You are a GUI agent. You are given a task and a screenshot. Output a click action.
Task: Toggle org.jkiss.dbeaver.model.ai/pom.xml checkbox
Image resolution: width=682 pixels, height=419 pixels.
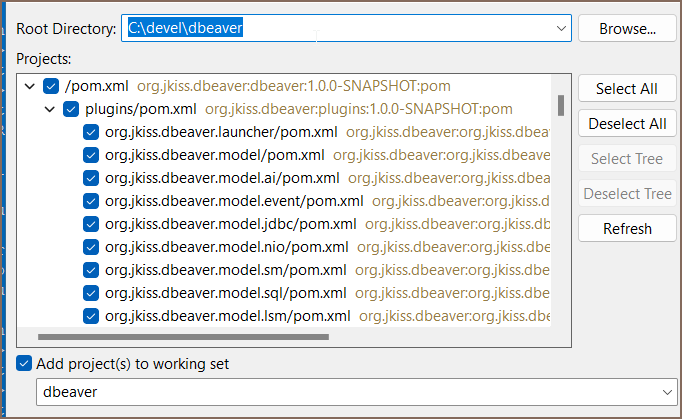[91, 178]
